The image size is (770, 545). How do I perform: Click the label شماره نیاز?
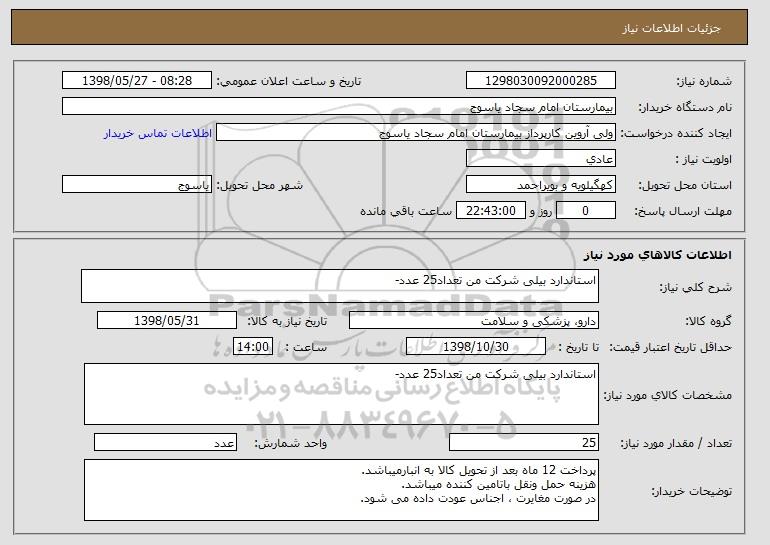point(704,81)
